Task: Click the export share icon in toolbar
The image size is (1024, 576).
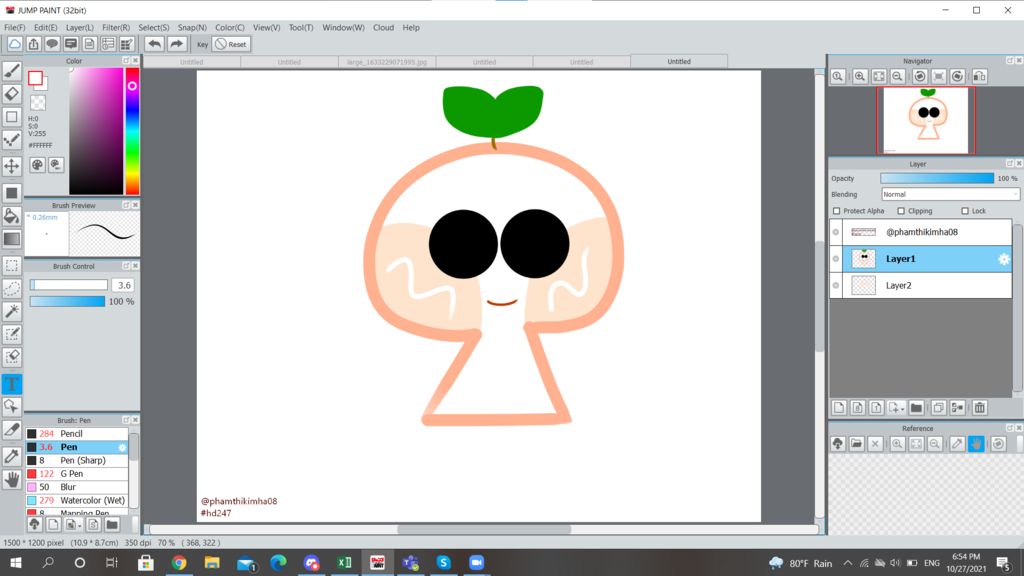Action: [33, 44]
